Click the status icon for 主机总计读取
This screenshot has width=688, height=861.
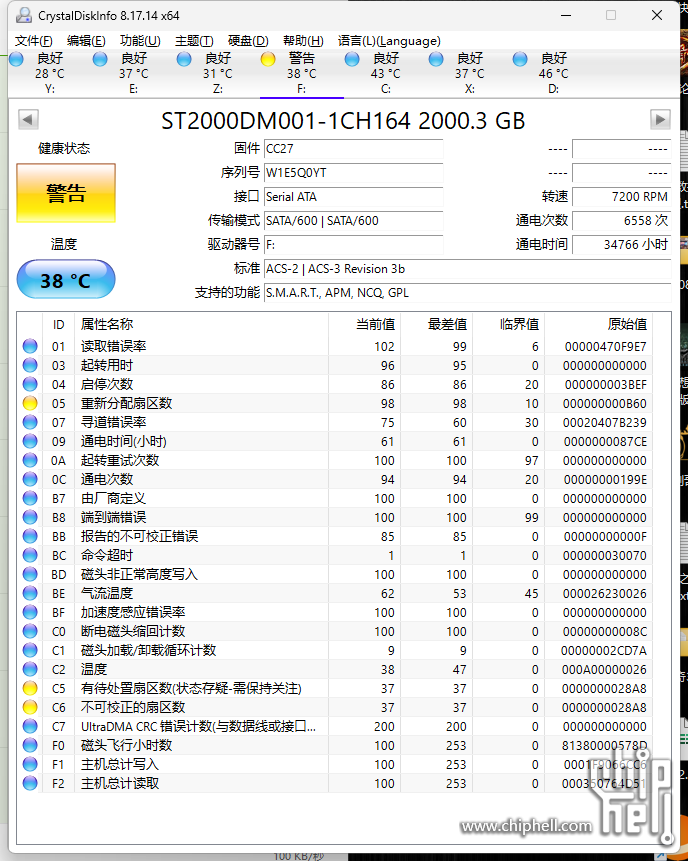tap(30, 783)
